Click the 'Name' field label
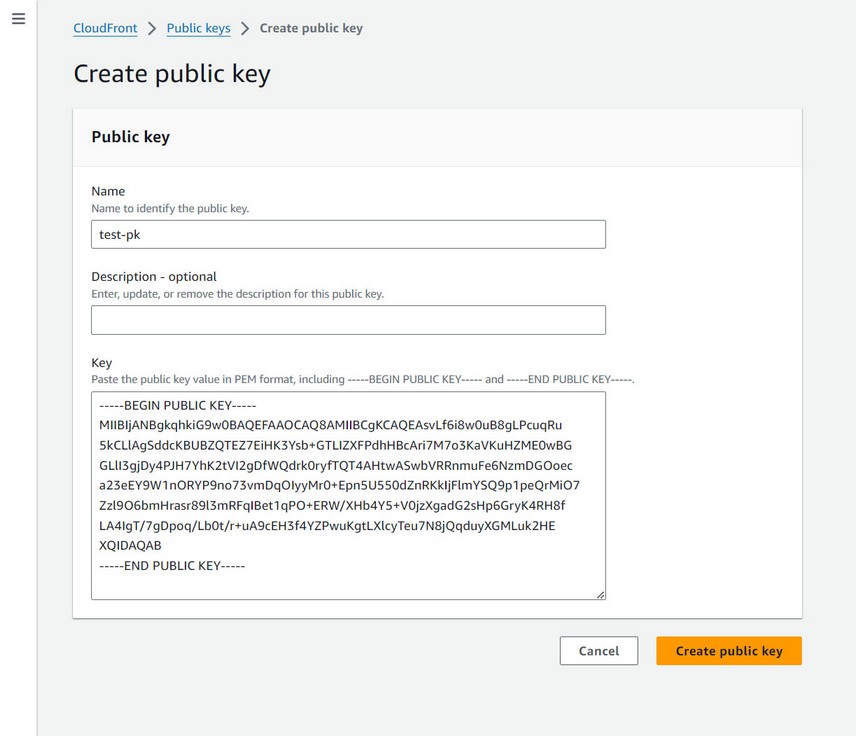The image size is (856, 736). click(108, 191)
